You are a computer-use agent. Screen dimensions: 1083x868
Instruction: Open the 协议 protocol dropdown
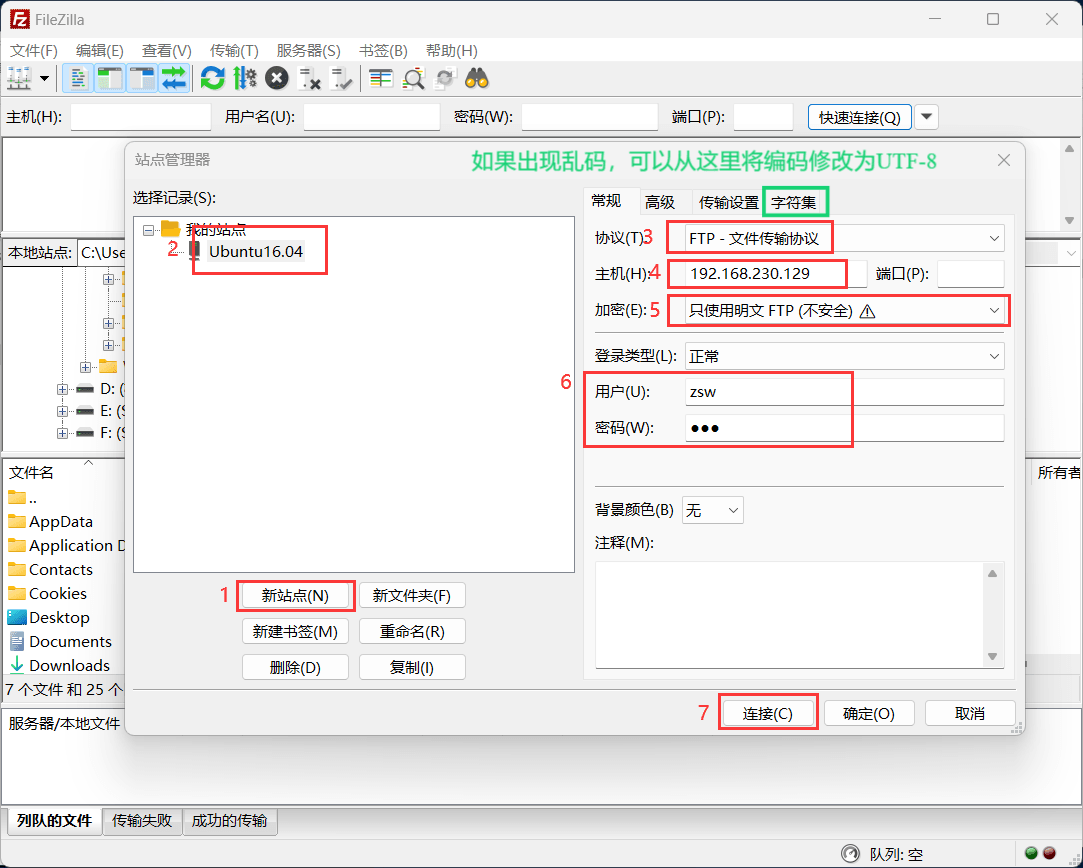pos(844,238)
